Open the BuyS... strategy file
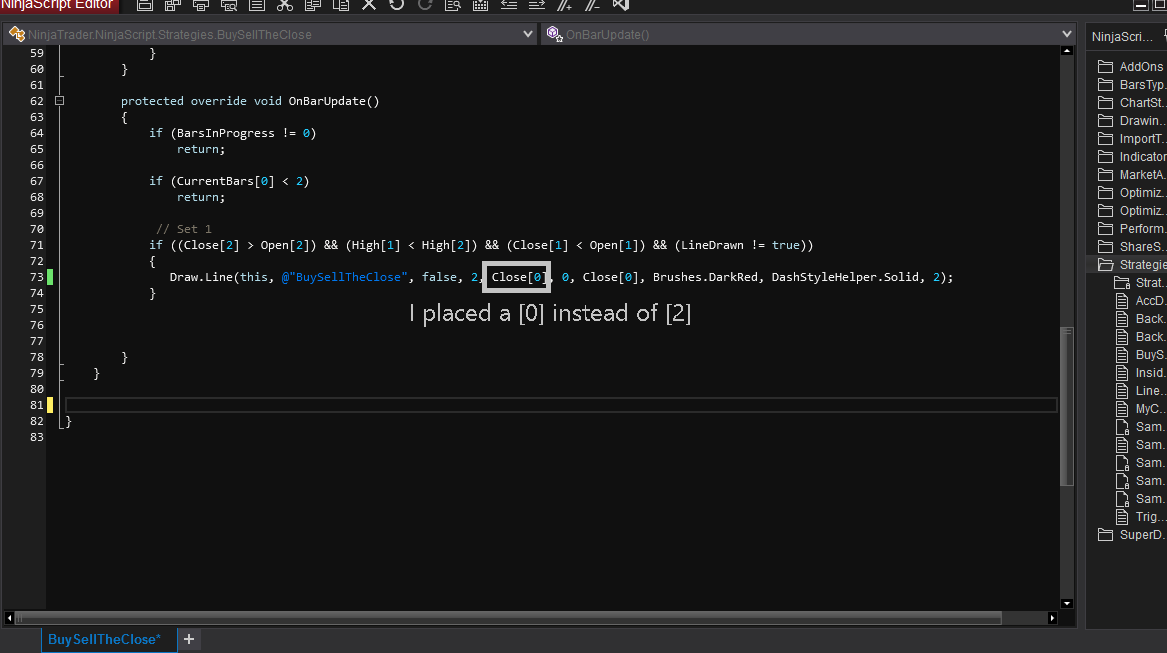The height and width of the screenshot is (653, 1167). [x=1141, y=354]
